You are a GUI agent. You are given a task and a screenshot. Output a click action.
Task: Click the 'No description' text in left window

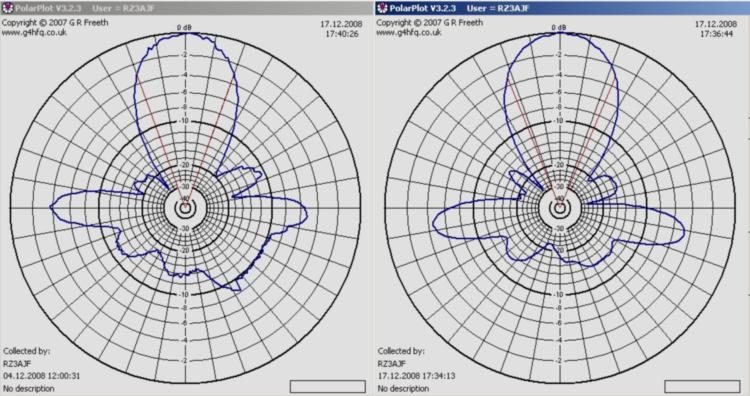(29, 388)
